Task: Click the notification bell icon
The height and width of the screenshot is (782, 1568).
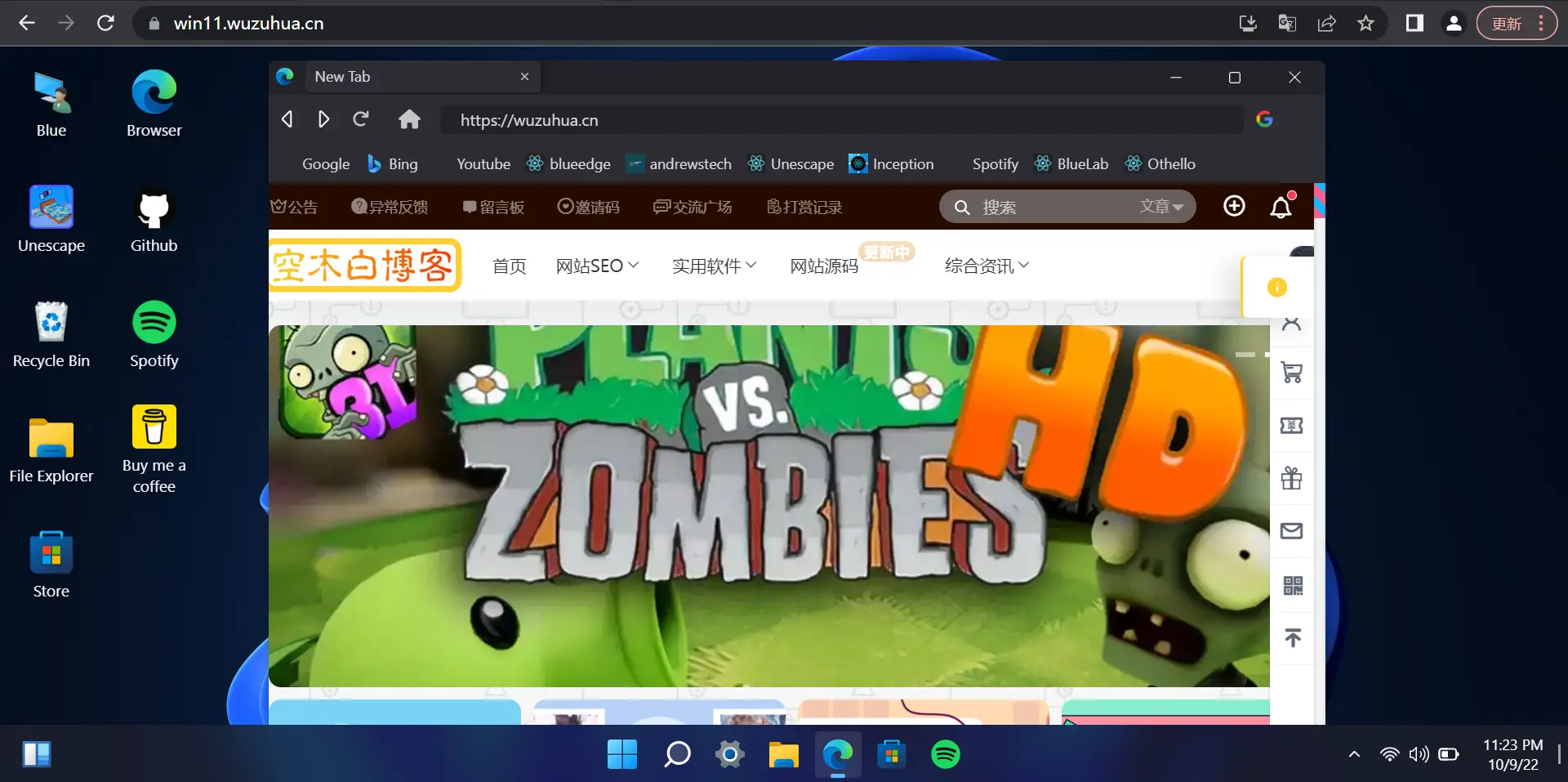Action: pyautogui.click(x=1280, y=207)
